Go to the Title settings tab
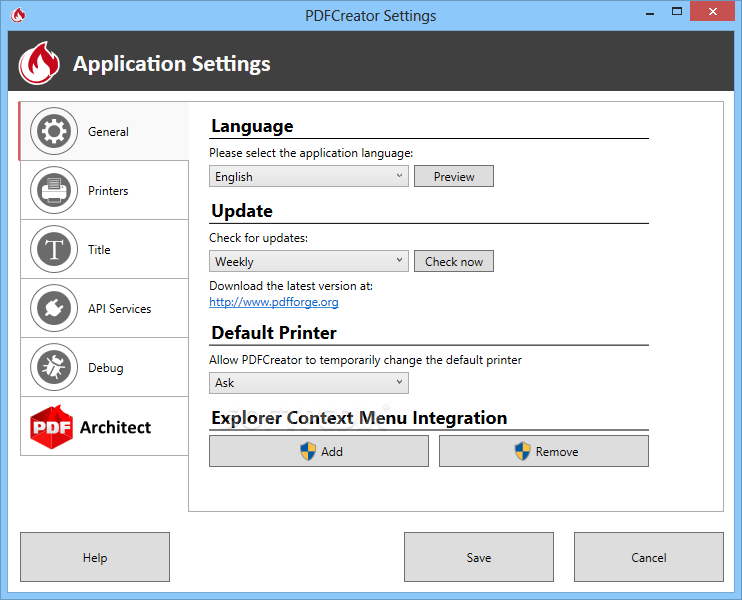742x600 pixels. [104, 249]
